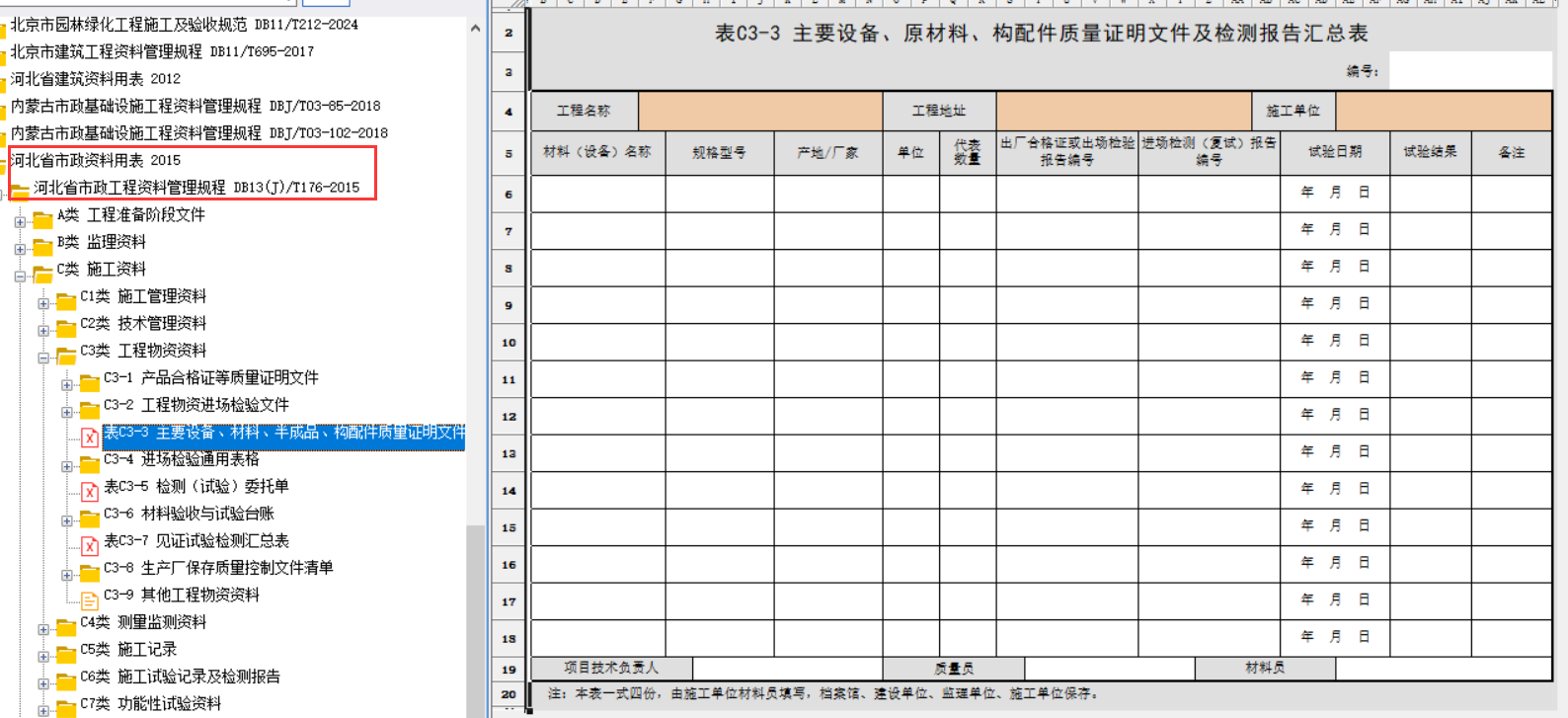Click the 试验结果 column header
This screenshot has width=1568, height=718.
click(1431, 153)
